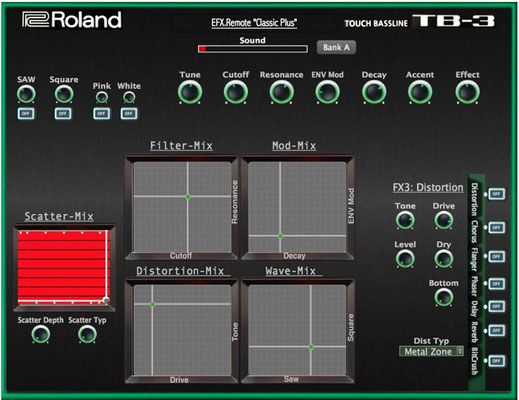Screen dimensions: 519x400
Task: Click the Bank A button
Action: click(x=336, y=47)
